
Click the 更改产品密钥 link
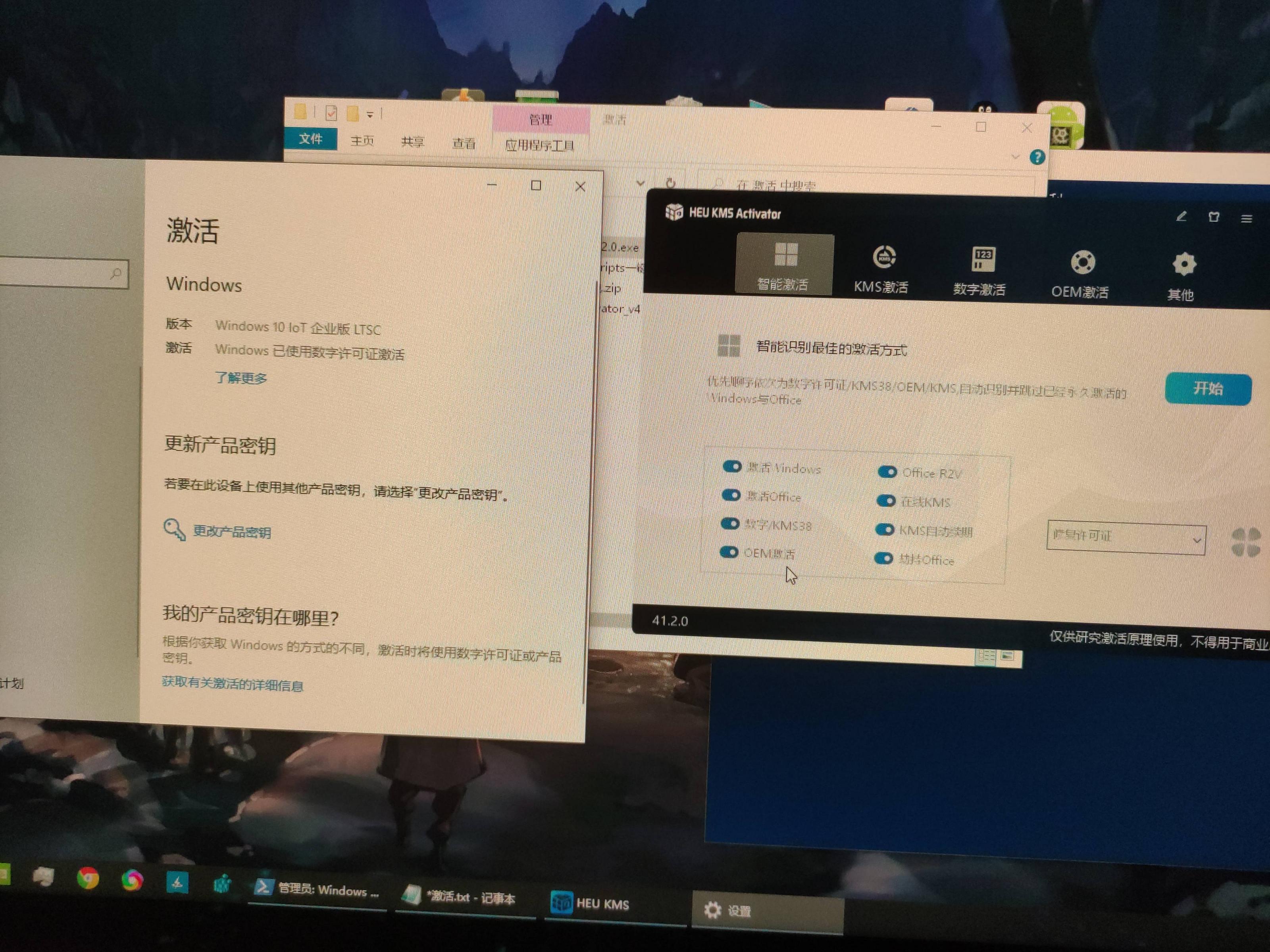tap(231, 532)
